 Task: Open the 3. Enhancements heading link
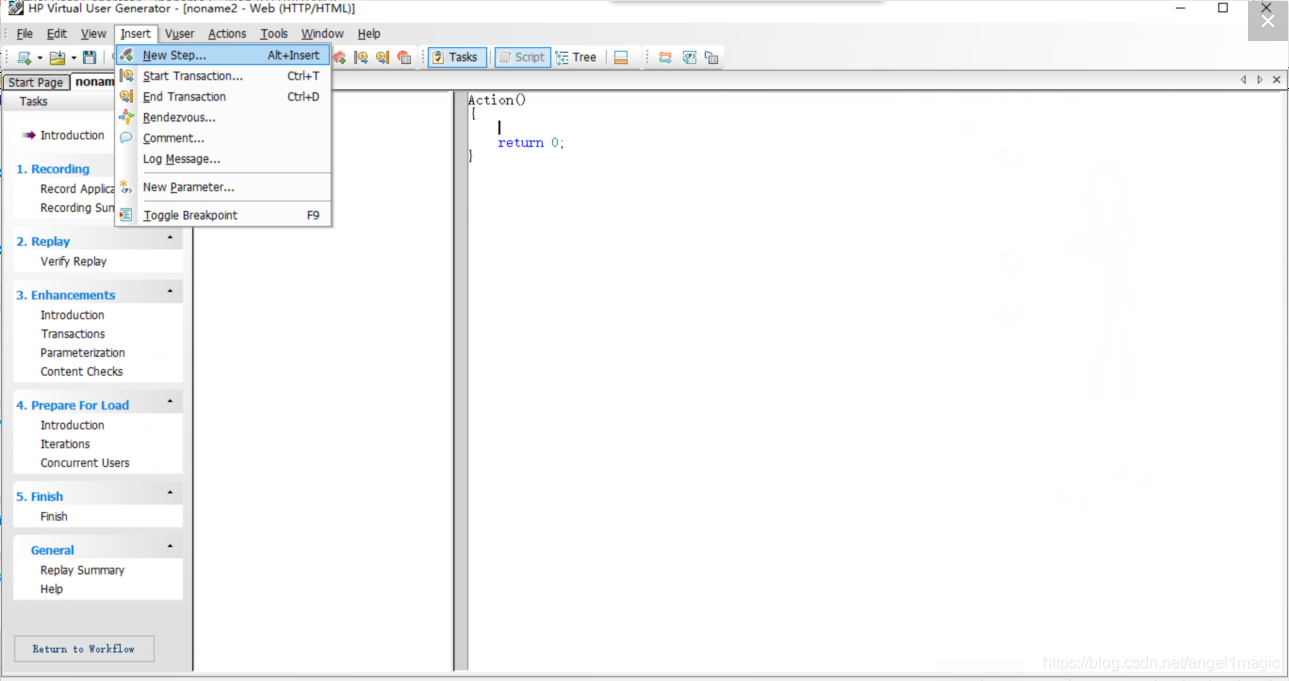[x=66, y=295]
